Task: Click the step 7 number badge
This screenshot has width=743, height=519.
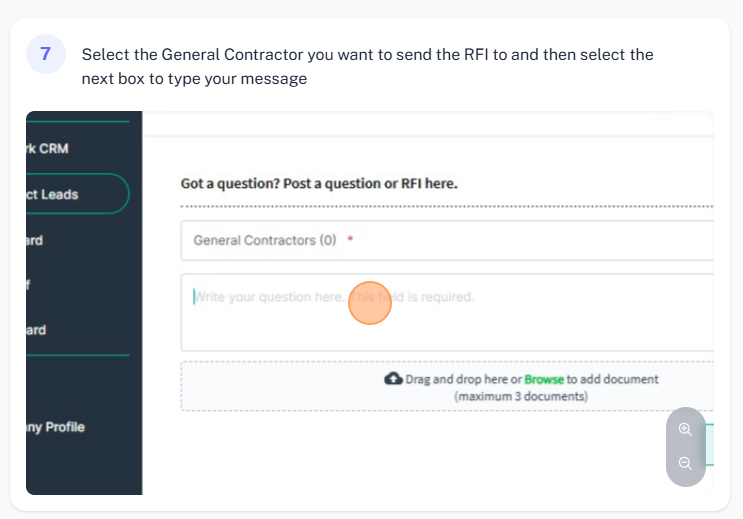Action: click(45, 54)
